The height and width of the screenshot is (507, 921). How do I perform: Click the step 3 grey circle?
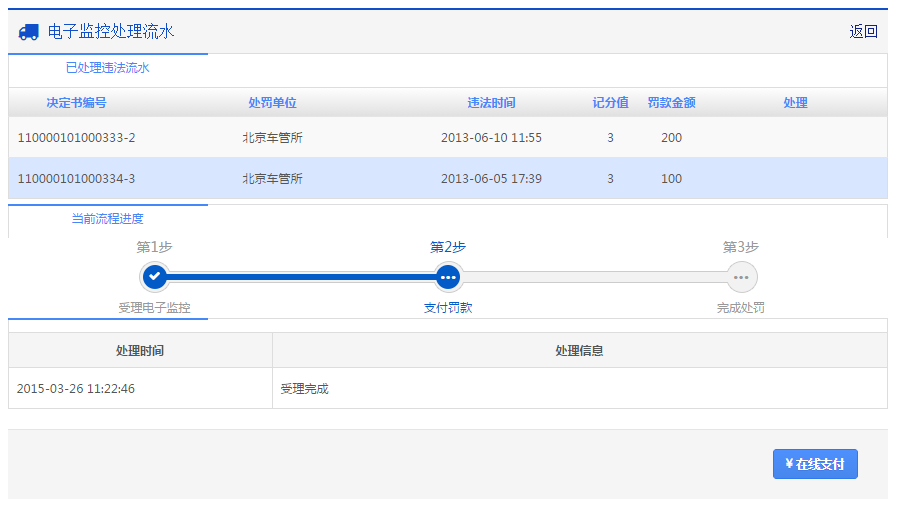click(741, 277)
